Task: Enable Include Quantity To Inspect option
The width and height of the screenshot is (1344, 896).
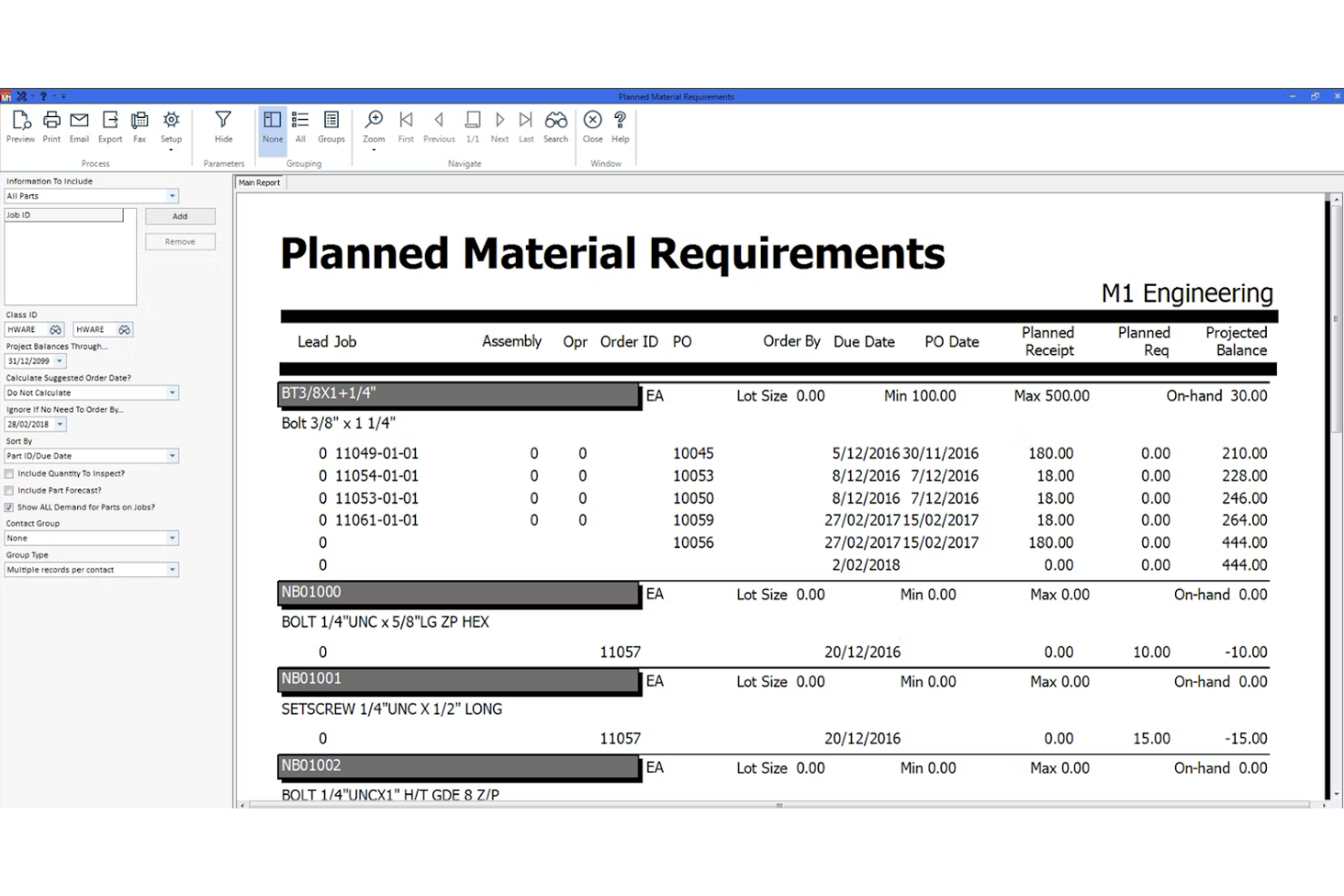Action: point(9,473)
